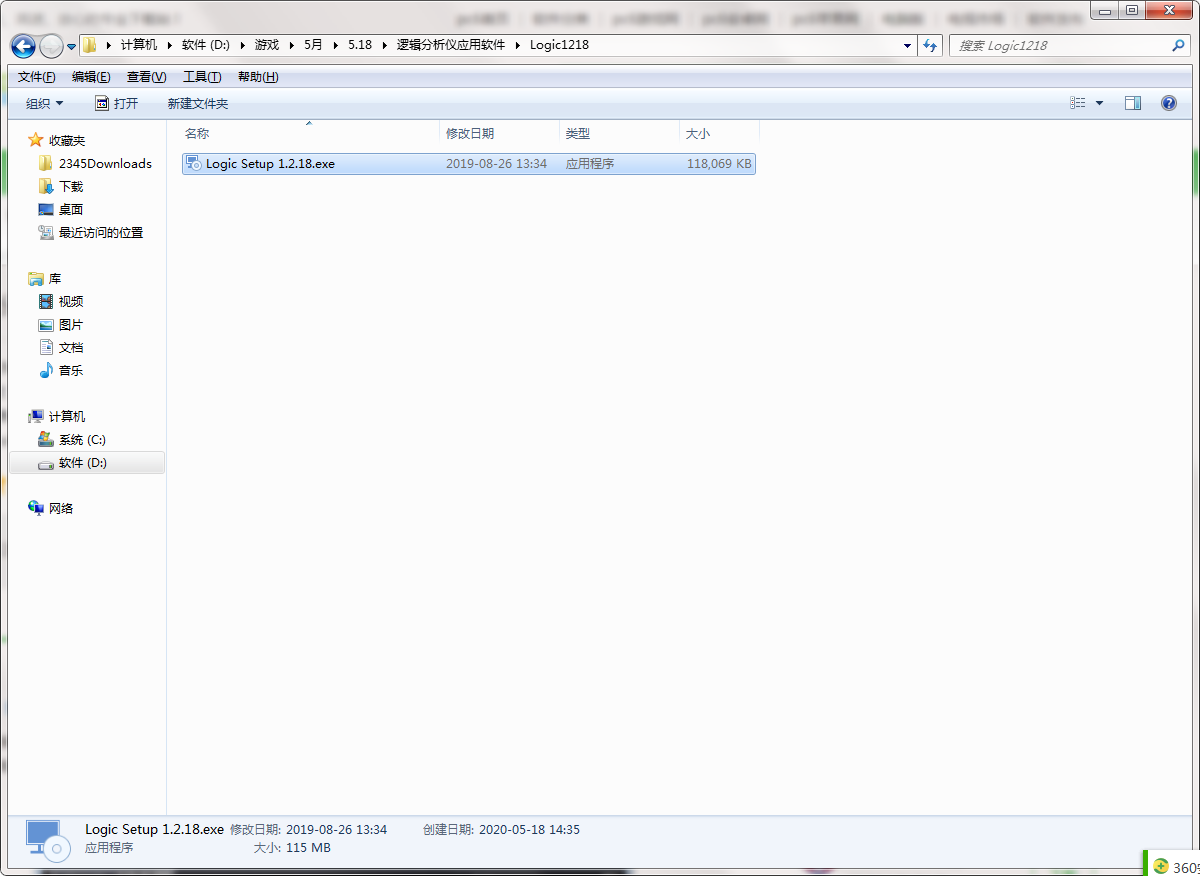Open Help via the question mark icon

[1168, 103]
